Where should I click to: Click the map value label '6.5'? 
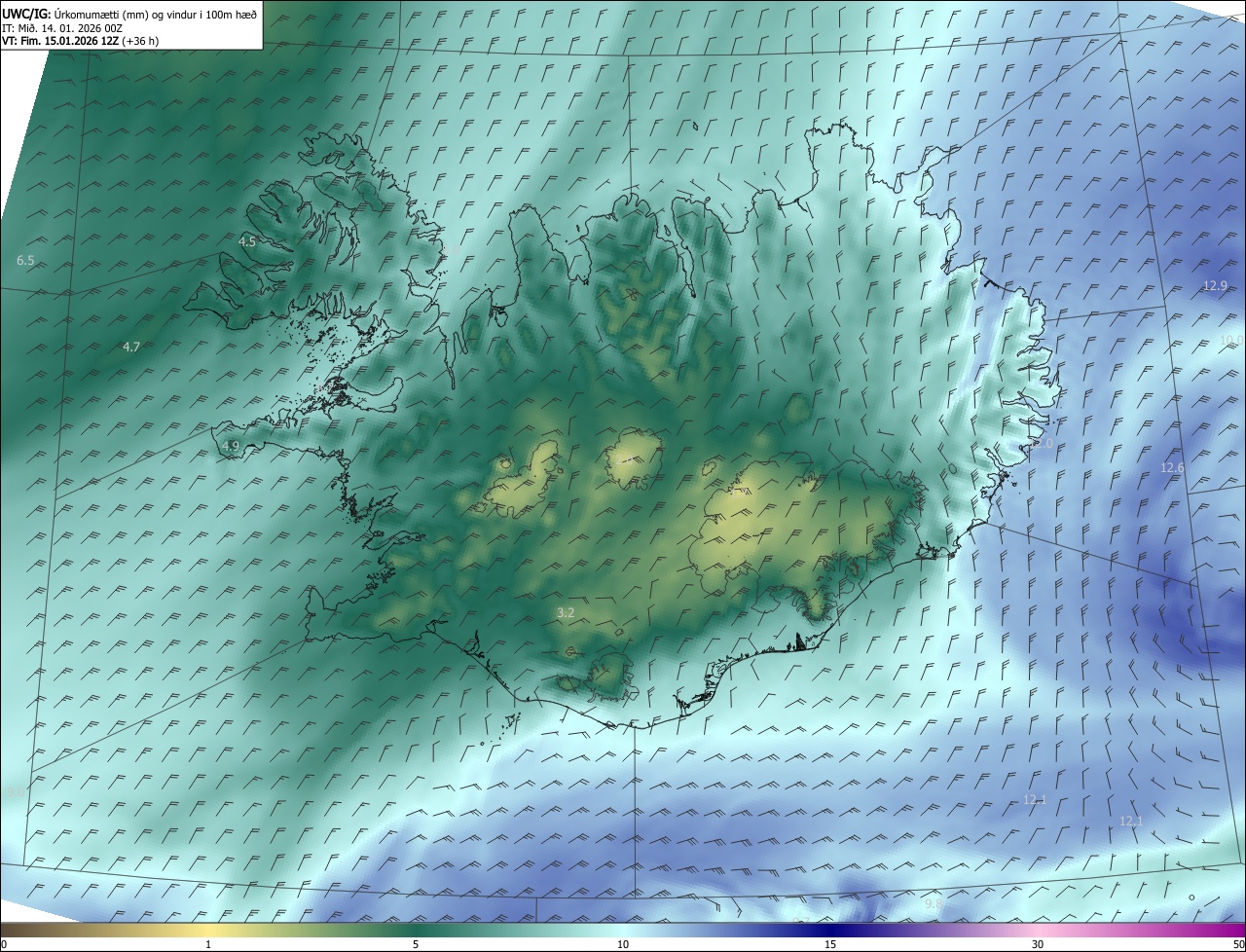click(26, 261)
